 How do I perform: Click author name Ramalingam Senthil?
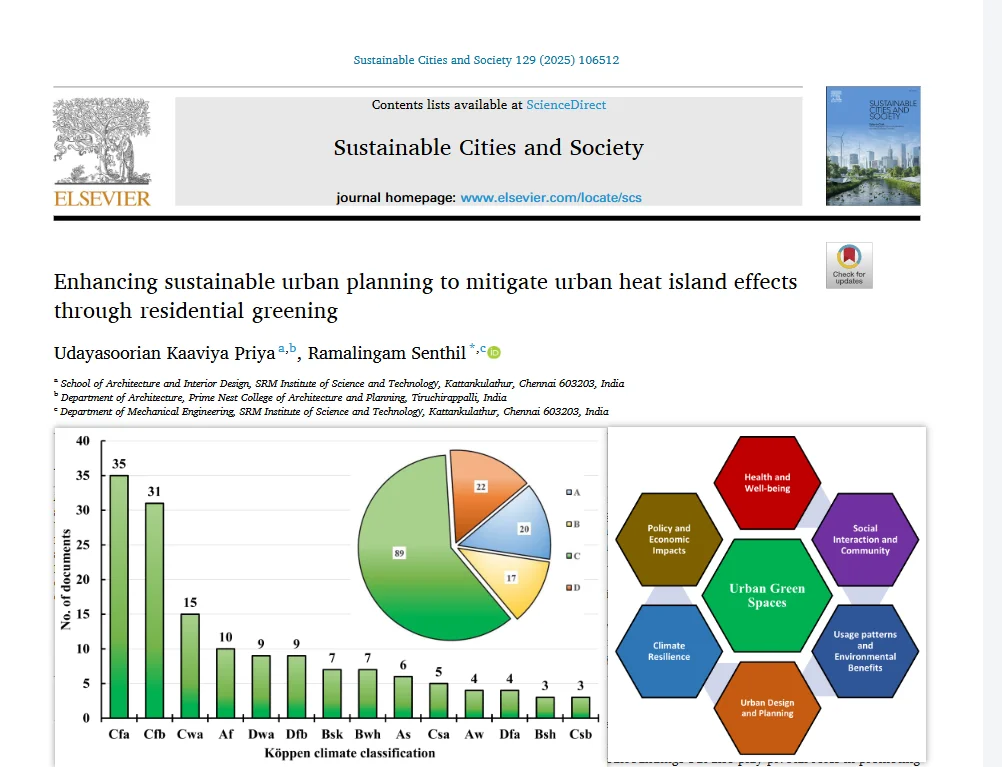[387, 353]
